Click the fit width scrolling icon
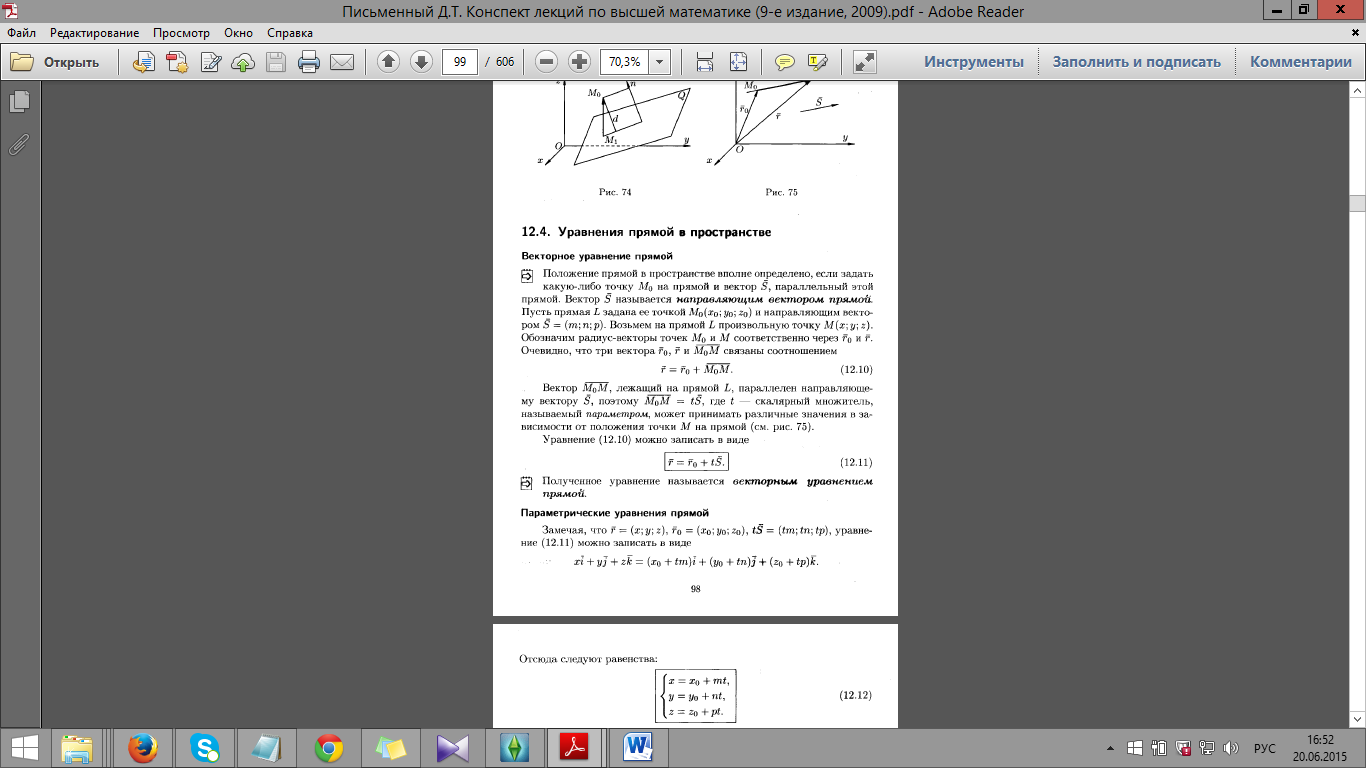Image resolution: width=1366 pixels, height=768 pixels. tap(705, 62)
